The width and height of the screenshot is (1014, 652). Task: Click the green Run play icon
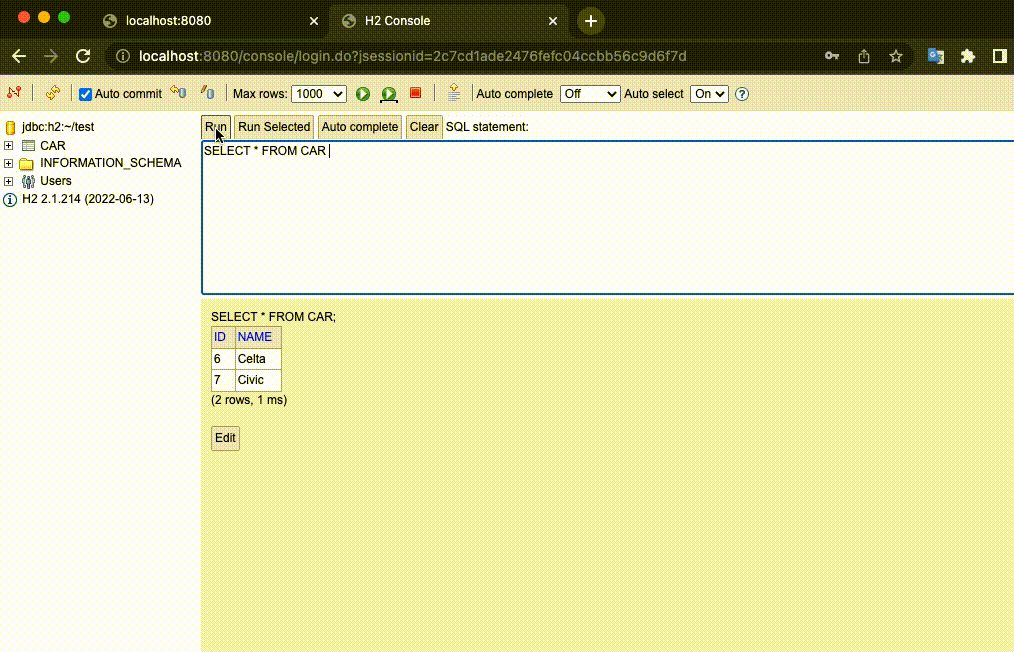pyautogui.click(x=363, y=94)
